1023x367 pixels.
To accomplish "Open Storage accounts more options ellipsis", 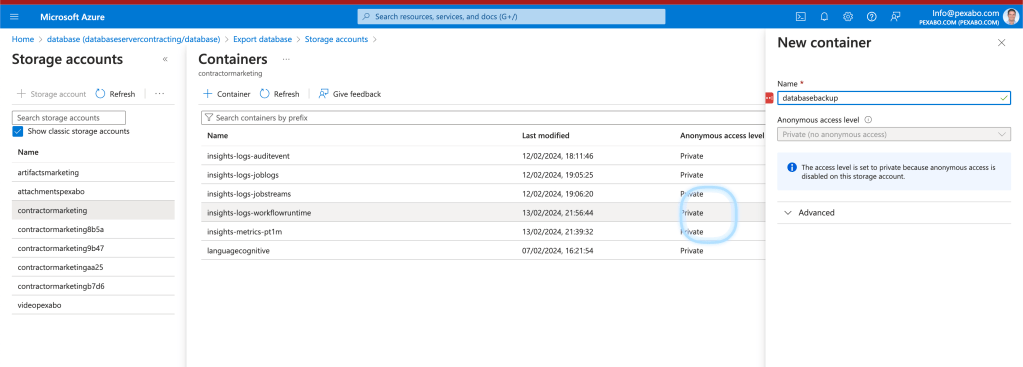I will (x=159, y=94).
